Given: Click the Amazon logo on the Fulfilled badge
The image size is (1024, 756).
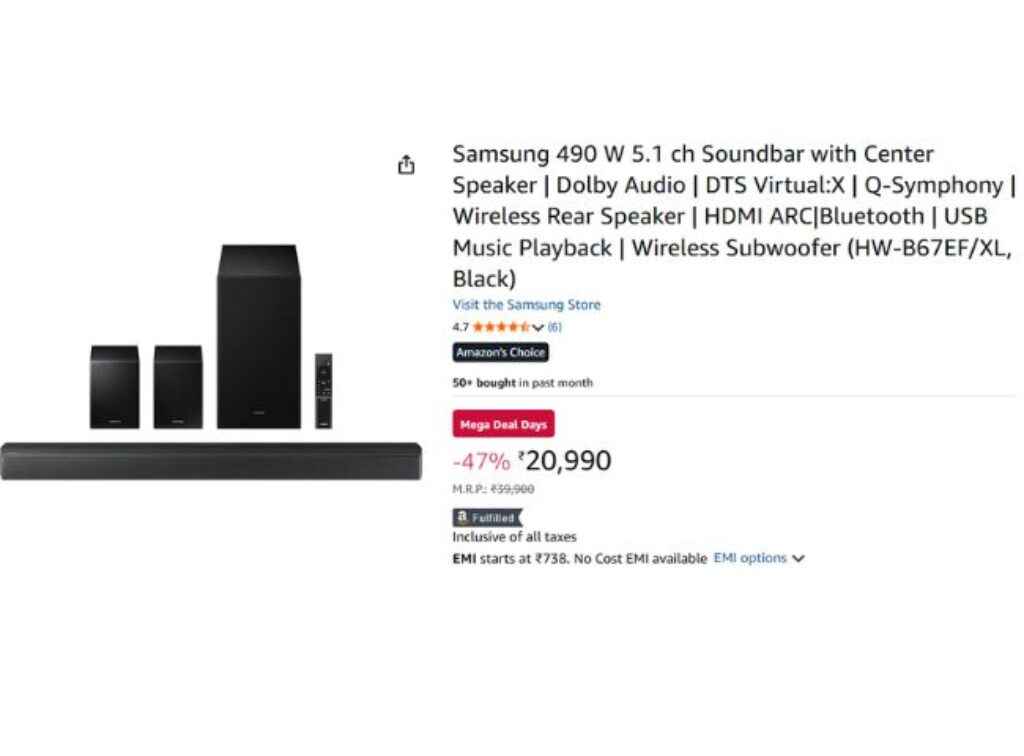Looking at the screenshot, I should pyautogui.click(x=462, y=517).
